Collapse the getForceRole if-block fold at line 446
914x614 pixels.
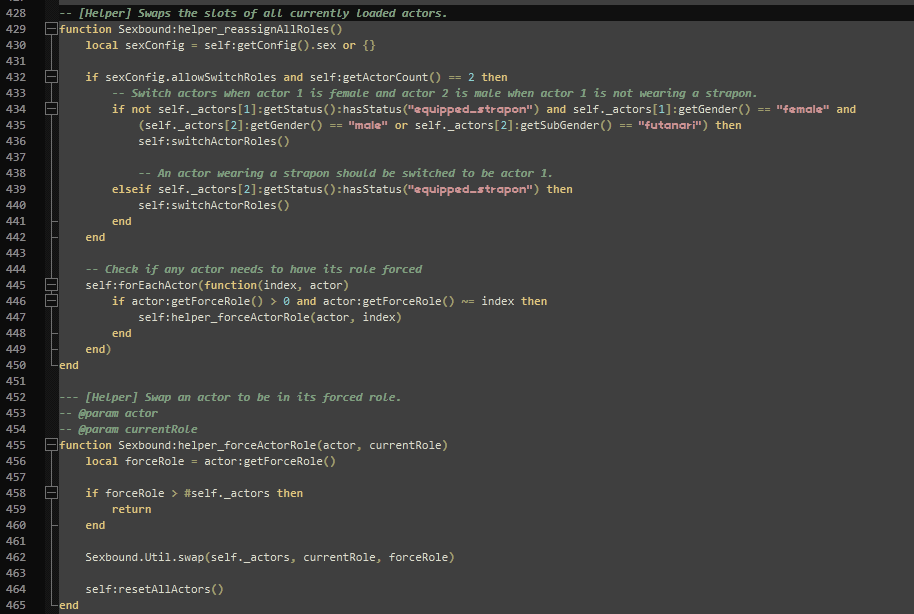(51, 301)
